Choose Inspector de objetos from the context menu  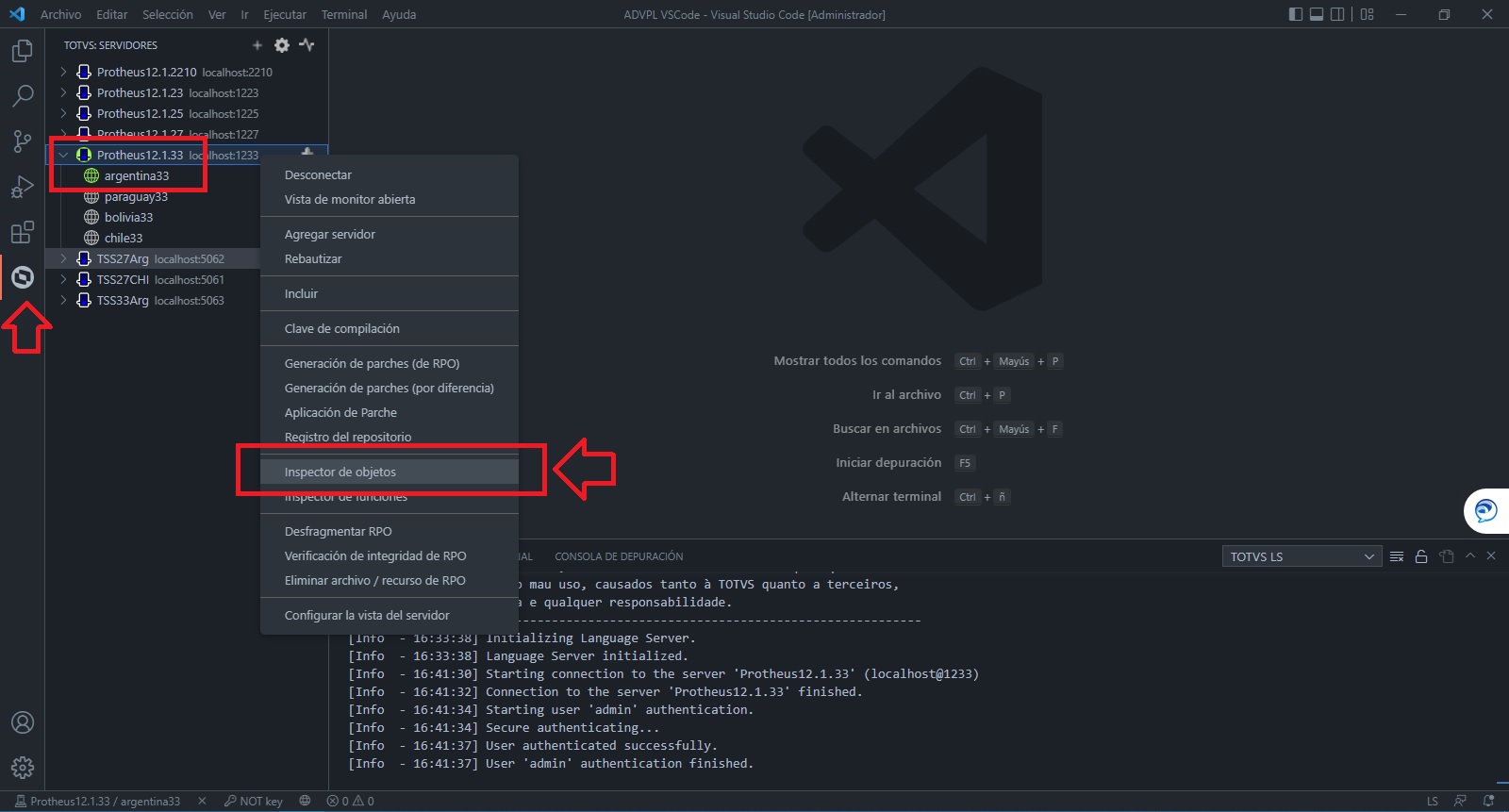pyautogui.click(x=390, y=472)
